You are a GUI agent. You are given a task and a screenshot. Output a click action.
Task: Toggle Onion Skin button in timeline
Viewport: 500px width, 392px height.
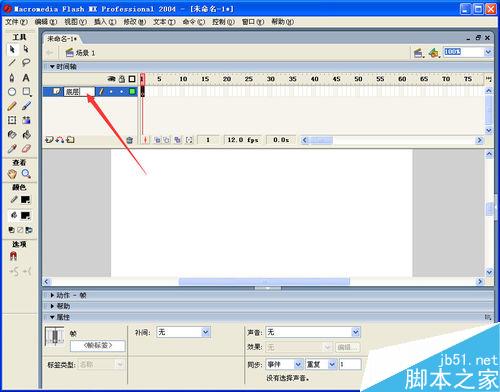(157, 140)
